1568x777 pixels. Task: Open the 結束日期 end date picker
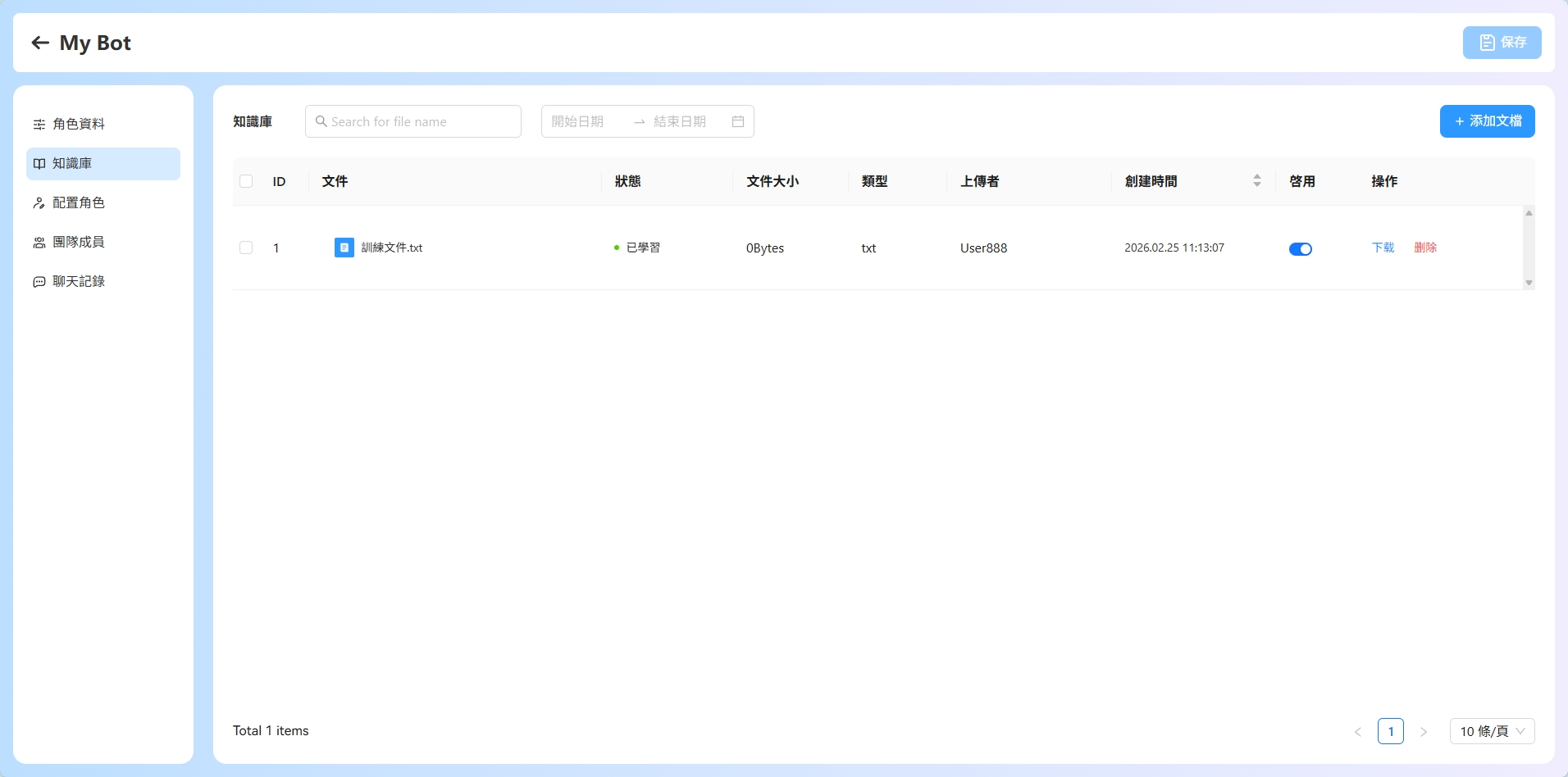(681, 121)
